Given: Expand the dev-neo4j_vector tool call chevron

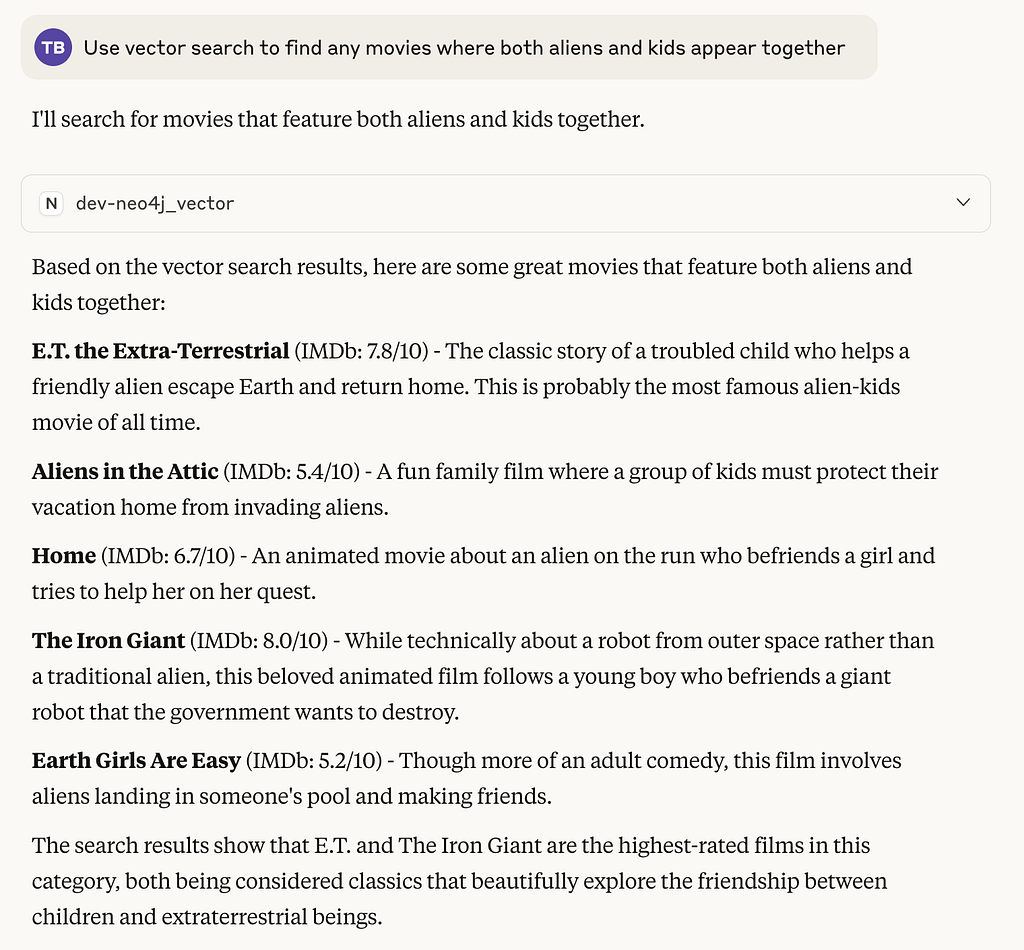Looking at the screenshot, I should coord(963,202).
